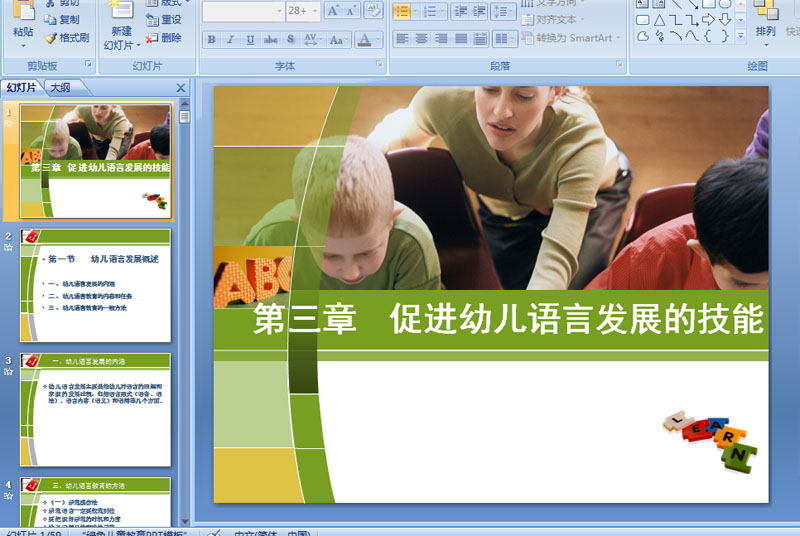The width and height of the screenshot is (800, 536).
Task: Click the increase list level icon
Action: pos(479,12)
